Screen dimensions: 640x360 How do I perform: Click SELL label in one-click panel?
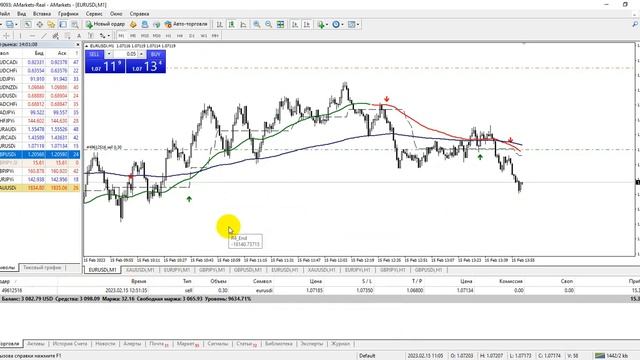(x=94, y=54)
